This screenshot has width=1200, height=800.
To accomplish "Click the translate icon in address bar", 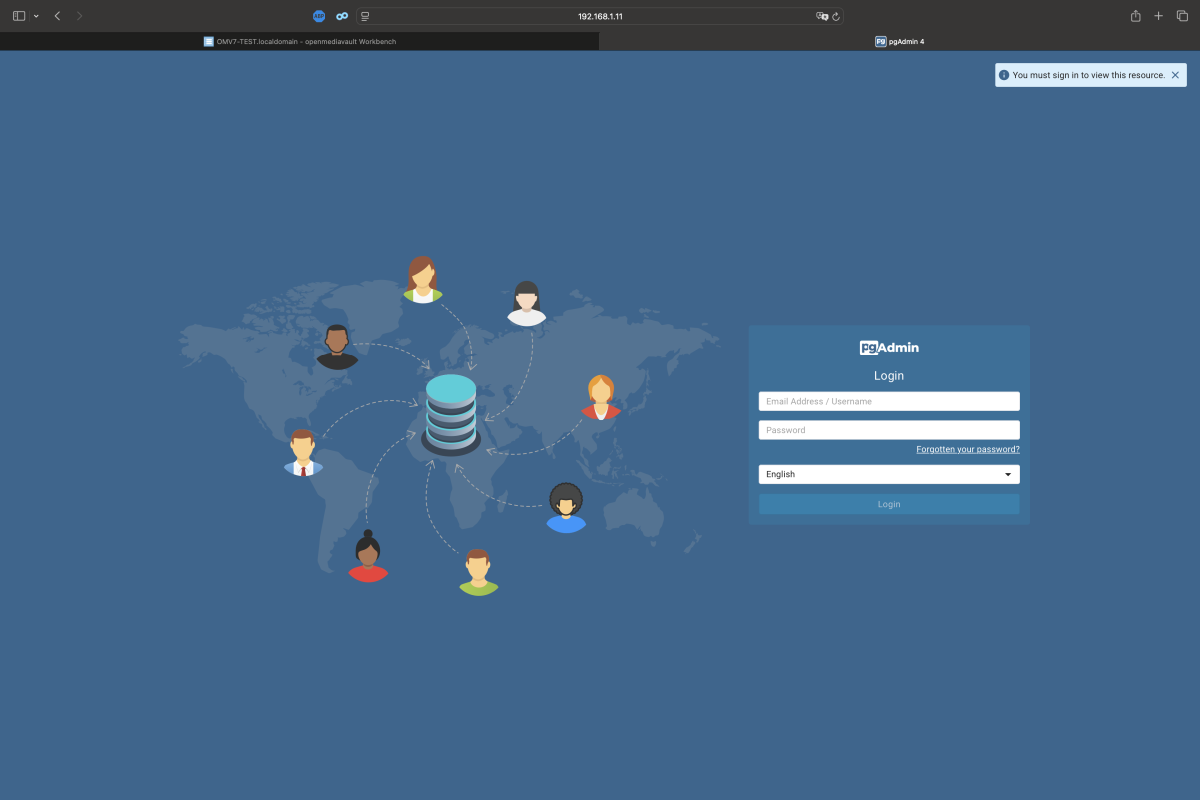I will point(822,16).
